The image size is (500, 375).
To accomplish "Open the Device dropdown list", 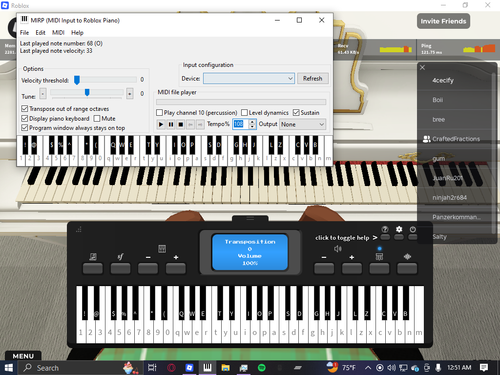I will [249, 79].
